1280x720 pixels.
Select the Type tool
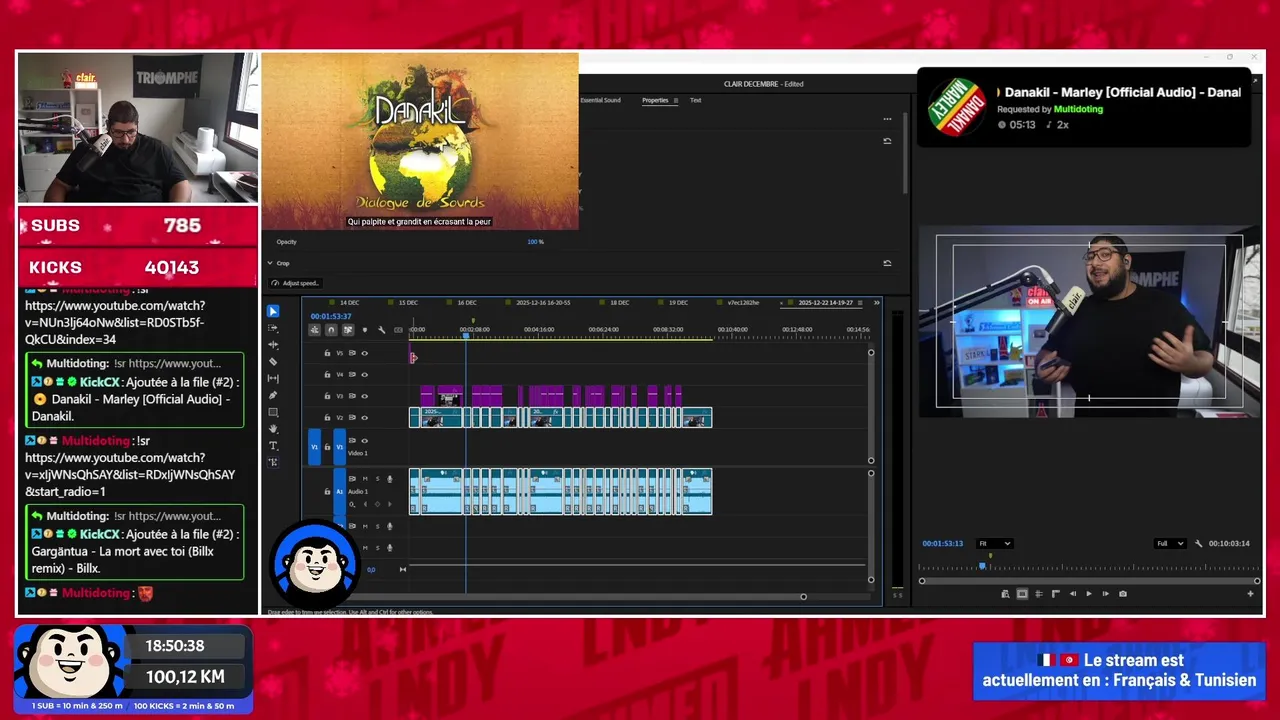point(273,446)
